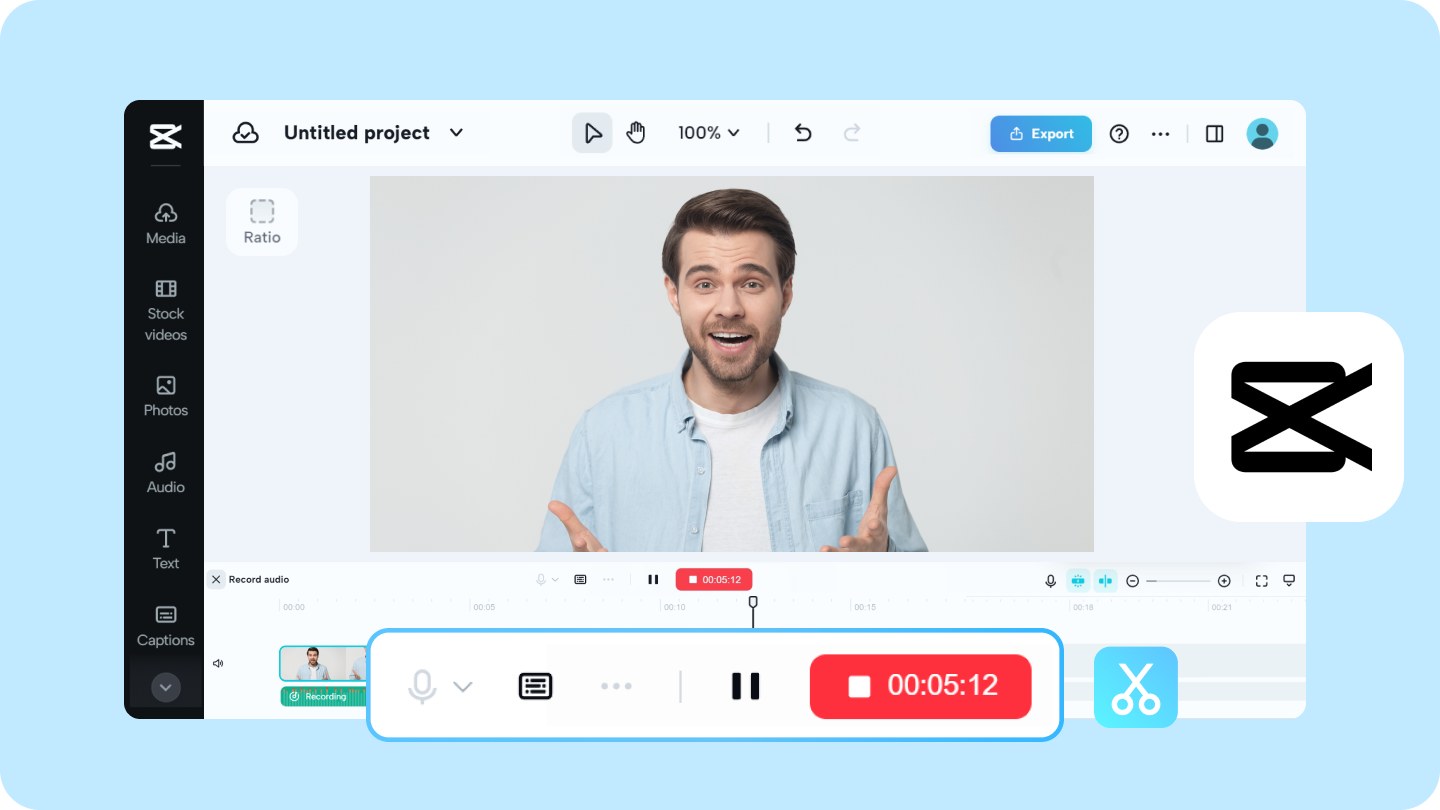Click the Undo arrow

[x=803, y=132]
